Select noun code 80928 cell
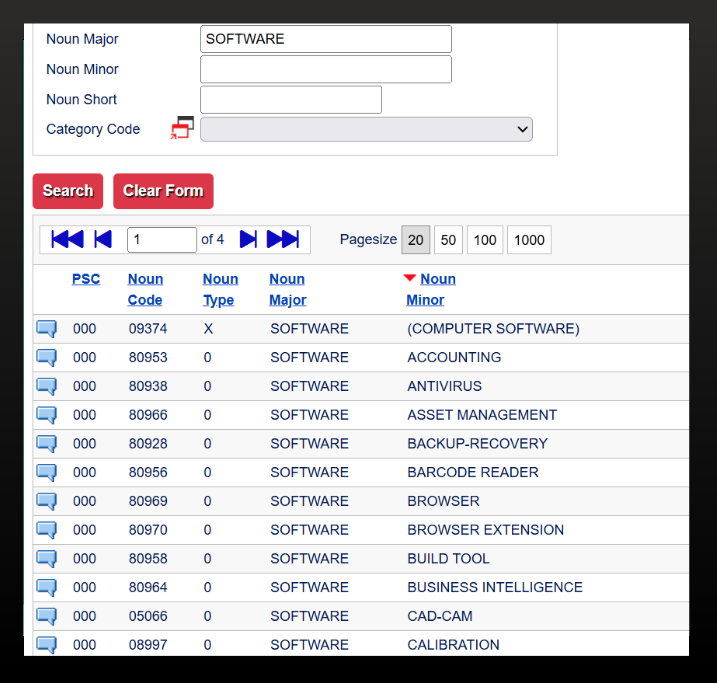The width and height of the screenshot is (717, 683). [x=148, y=444]
